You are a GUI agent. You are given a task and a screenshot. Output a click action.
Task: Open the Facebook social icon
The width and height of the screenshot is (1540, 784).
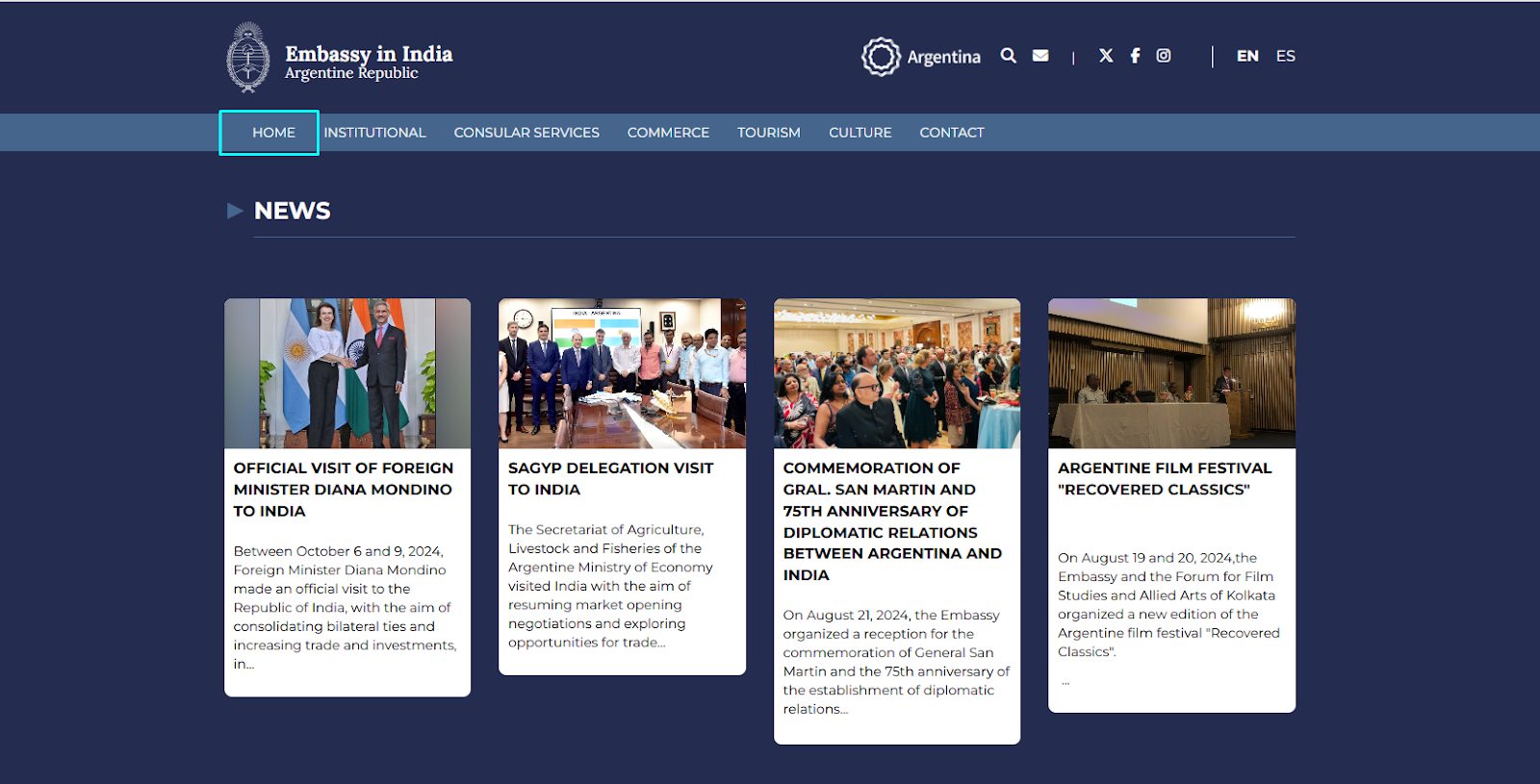(1135, 56)
